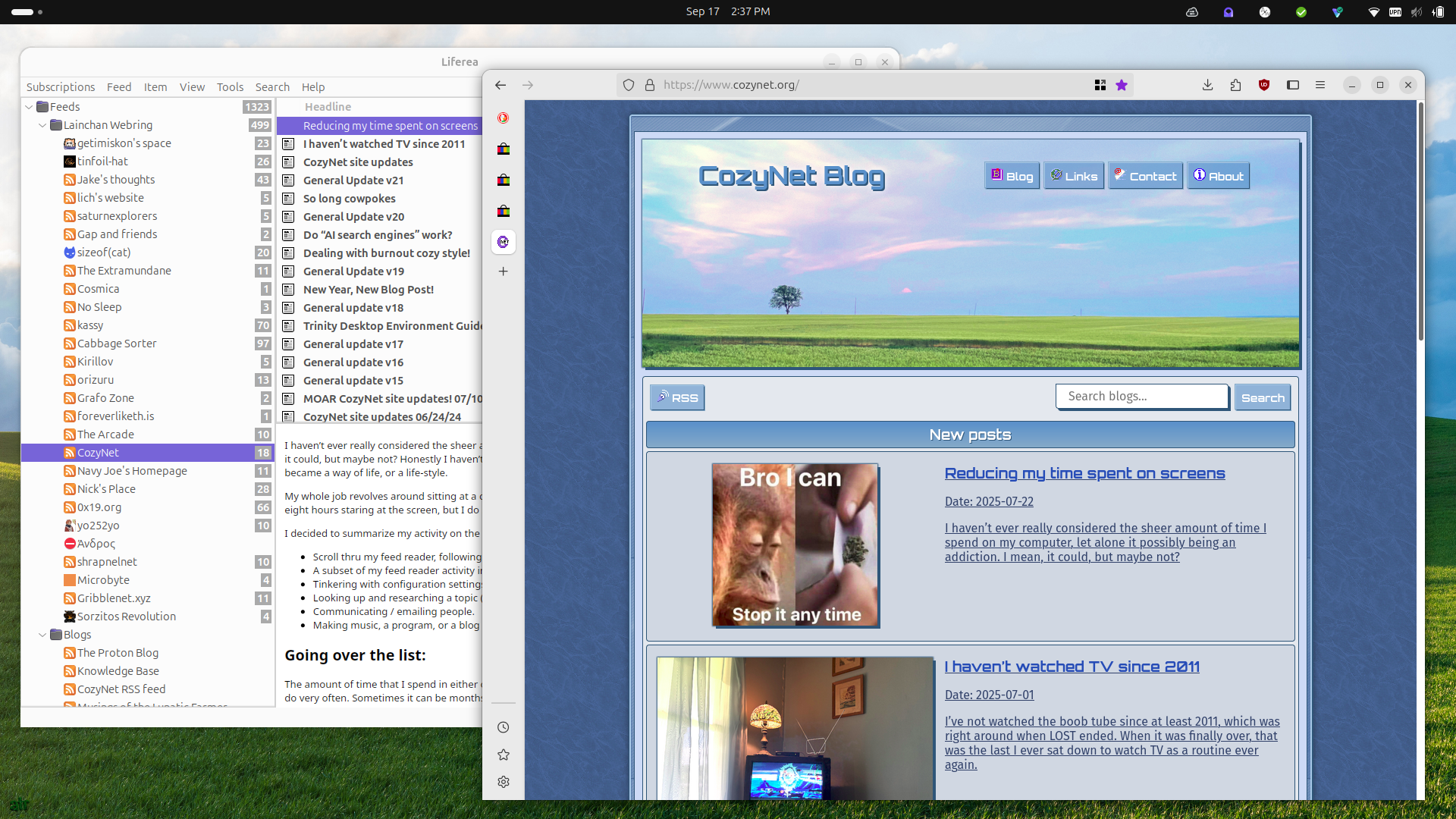The height and width of the screenshot is (819, 1456).
Task: Open a new tab with the plus icon
Action: (x=503, y=271)
